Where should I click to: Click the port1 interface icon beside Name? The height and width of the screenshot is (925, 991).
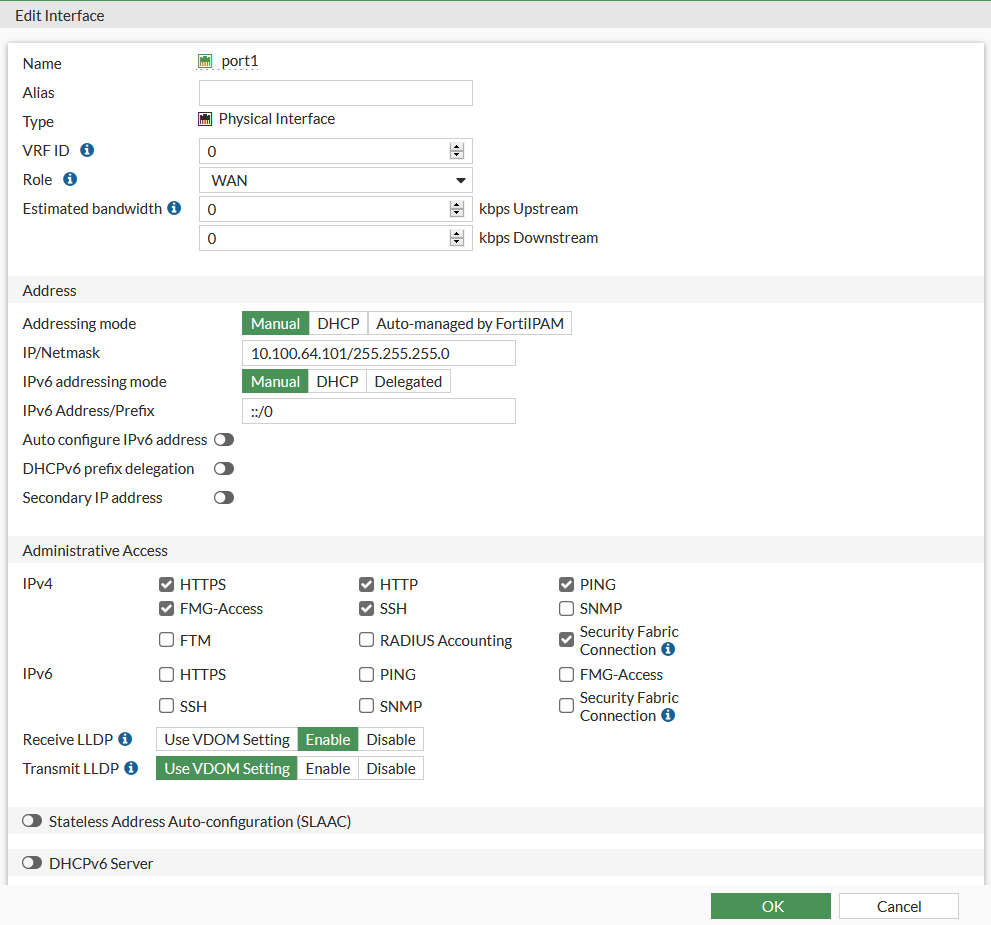(206, 60)
